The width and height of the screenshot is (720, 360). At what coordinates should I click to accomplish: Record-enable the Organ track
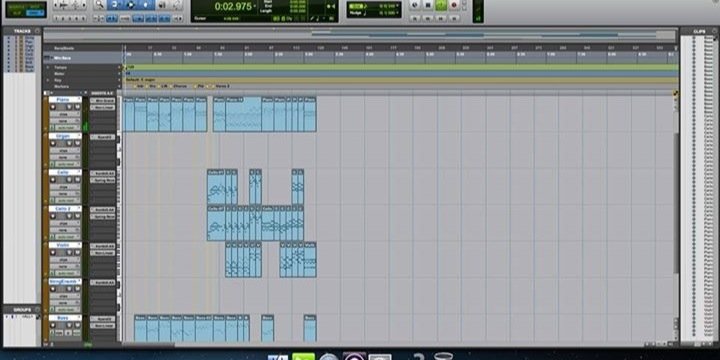coord(53,143)
